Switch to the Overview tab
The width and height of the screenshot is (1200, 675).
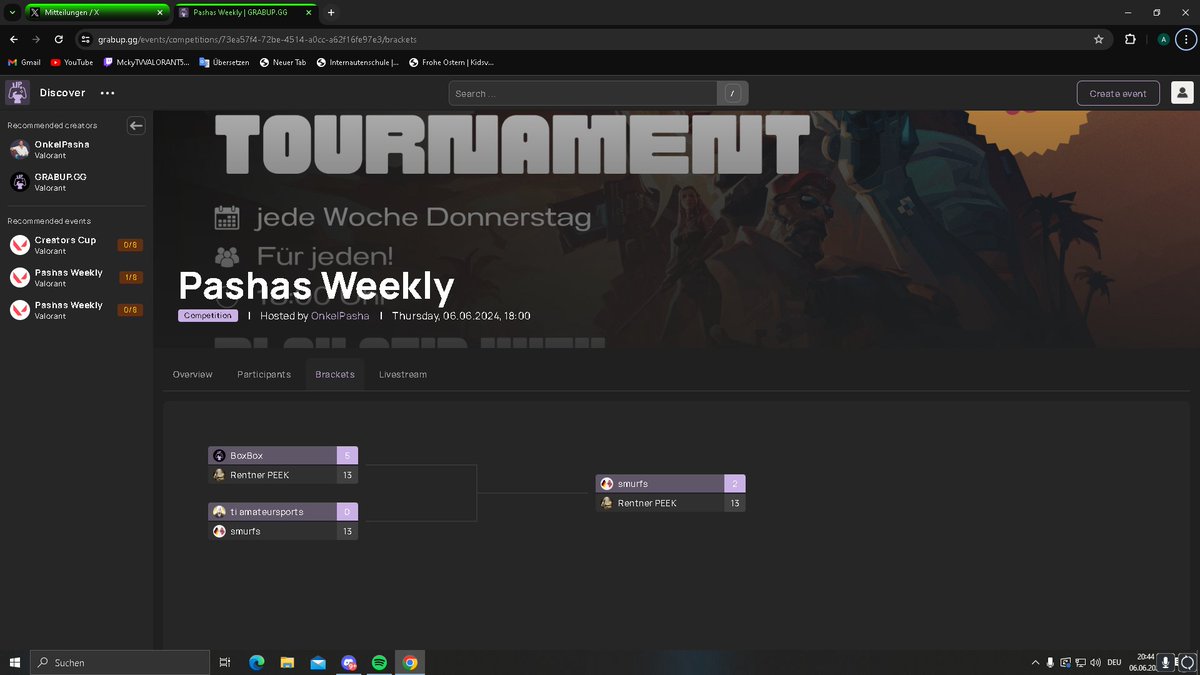tap(192, 374)
